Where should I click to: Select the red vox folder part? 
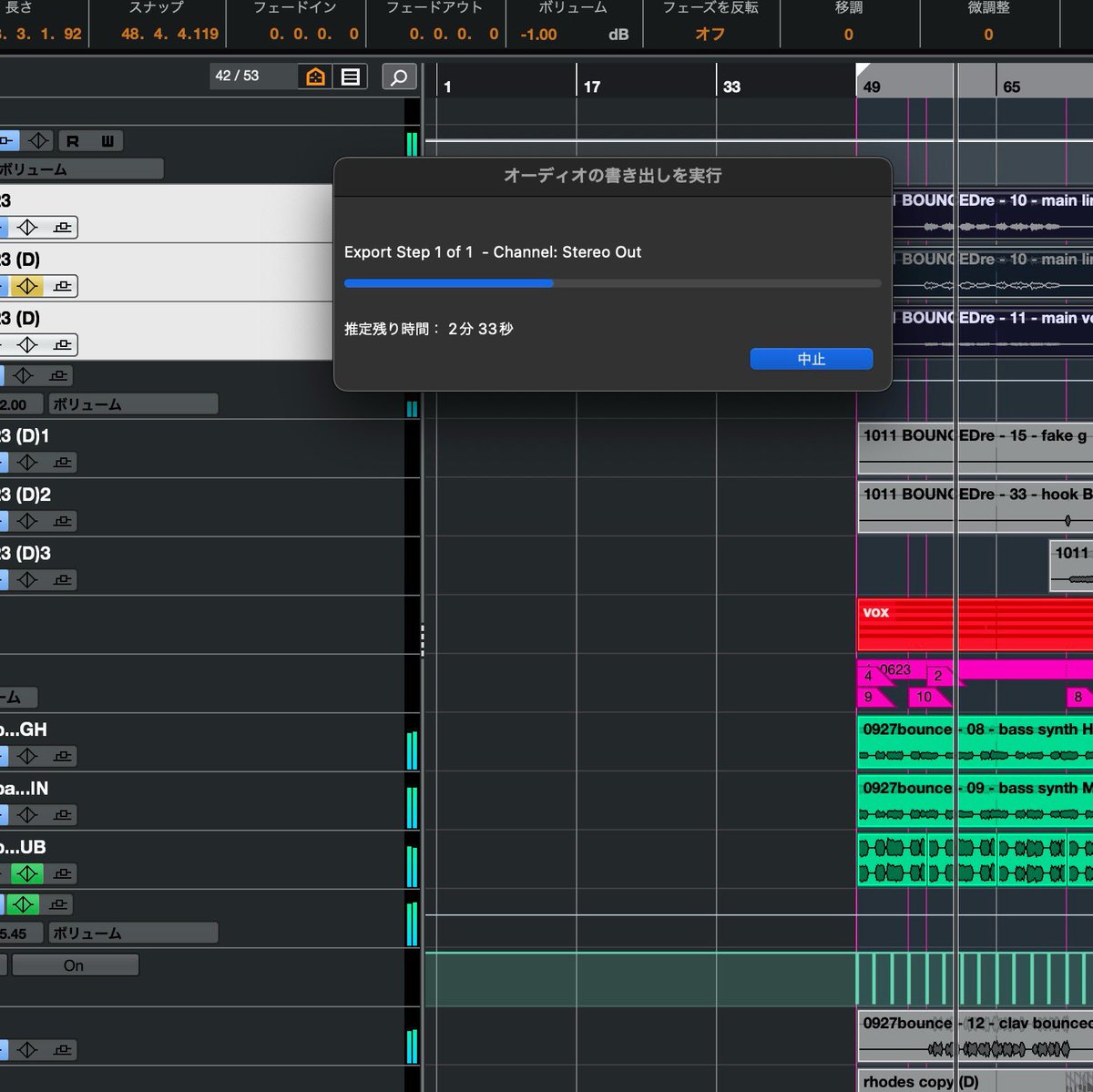point(975,625)
